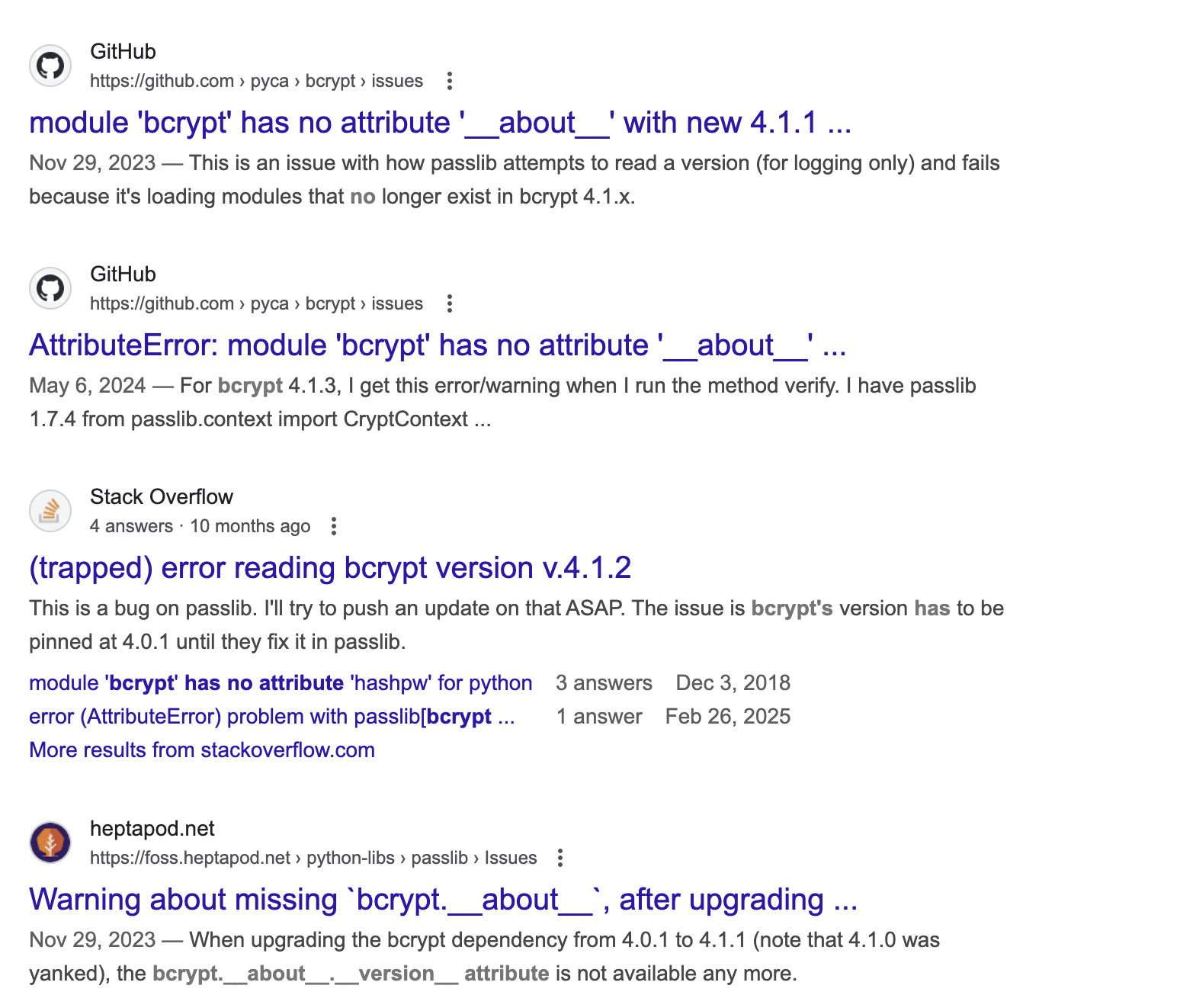Click the foss.heptapod.net passlib Issues URL
Screen dimensions: 1180x1008
click(x=313, y=858)
